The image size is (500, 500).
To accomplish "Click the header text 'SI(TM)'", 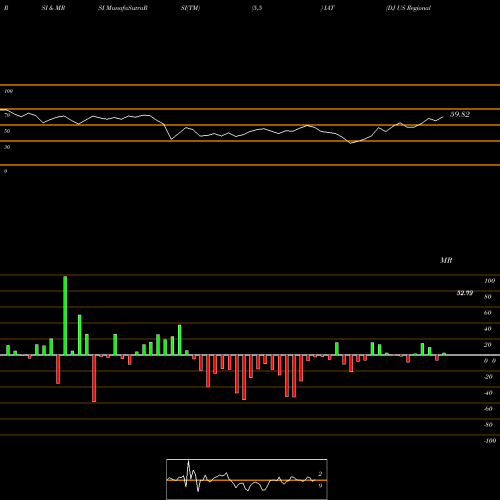I will pyautogui.click(x=190, y=8).
